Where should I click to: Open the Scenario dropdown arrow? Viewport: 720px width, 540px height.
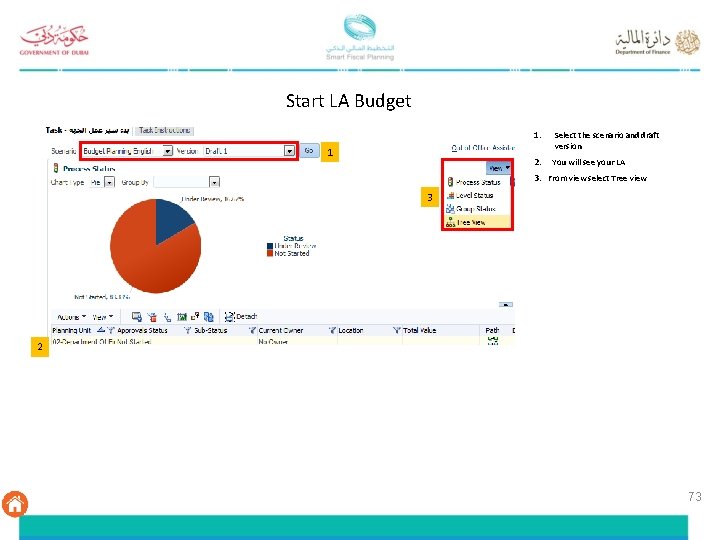[x=168, y=151]
